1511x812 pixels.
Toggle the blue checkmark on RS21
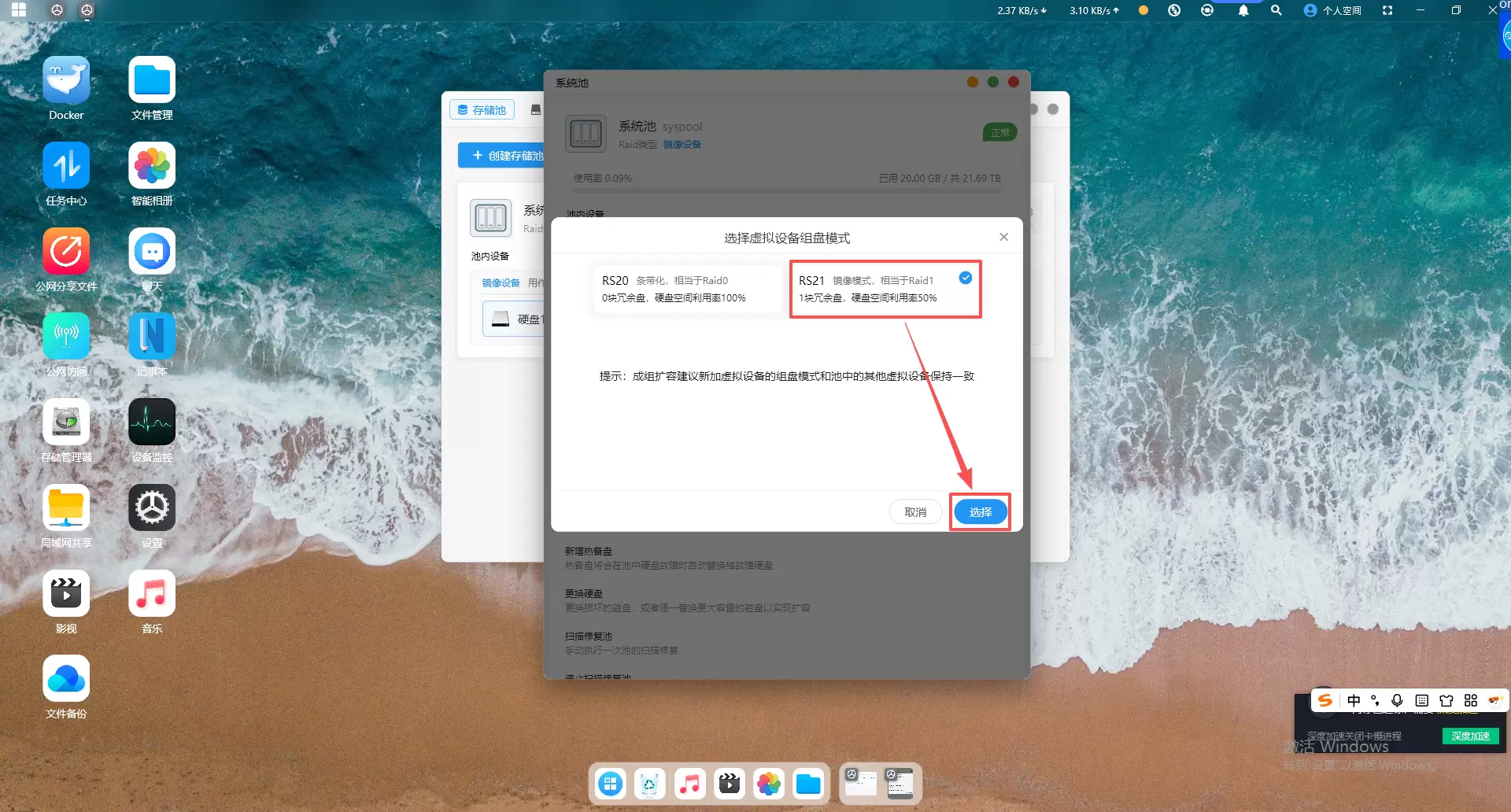tap(966, 278)
